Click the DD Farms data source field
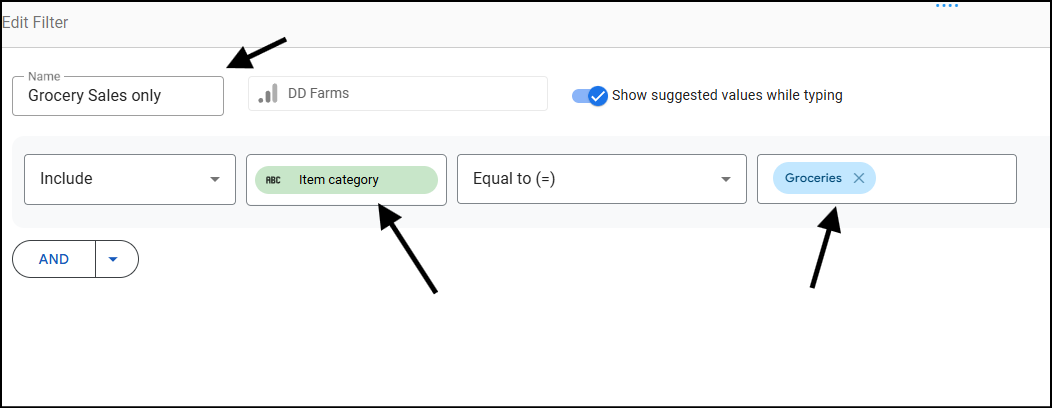 (398, 93)
